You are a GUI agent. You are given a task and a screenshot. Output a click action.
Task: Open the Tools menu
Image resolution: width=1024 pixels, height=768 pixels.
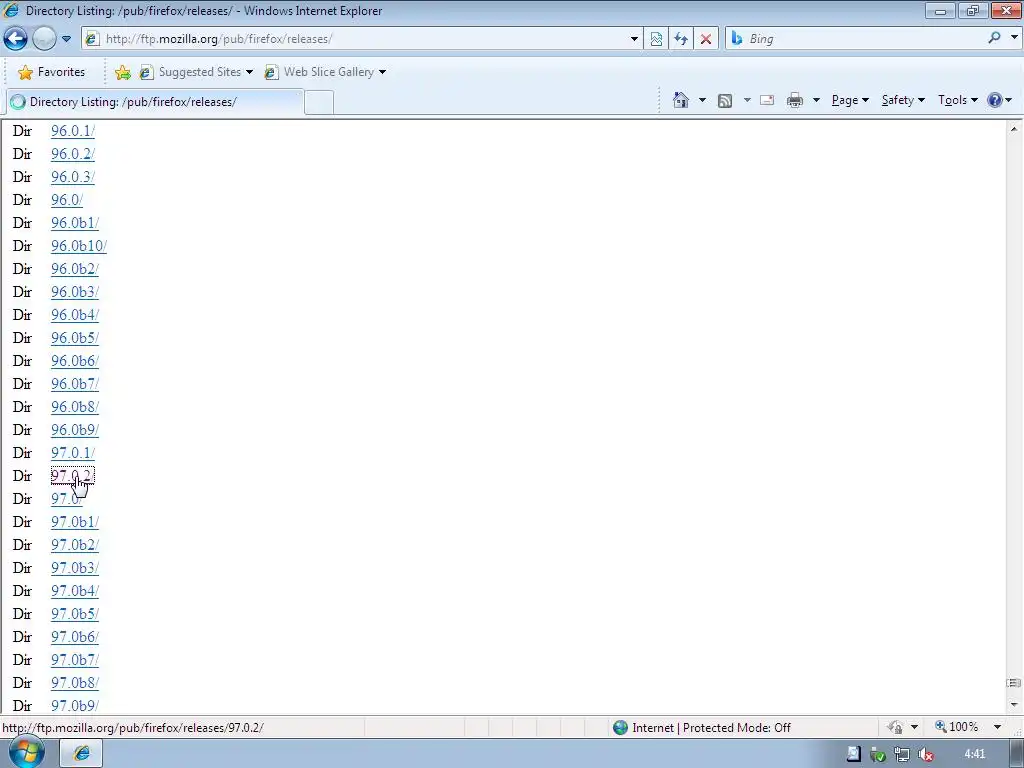pos(957,100)
